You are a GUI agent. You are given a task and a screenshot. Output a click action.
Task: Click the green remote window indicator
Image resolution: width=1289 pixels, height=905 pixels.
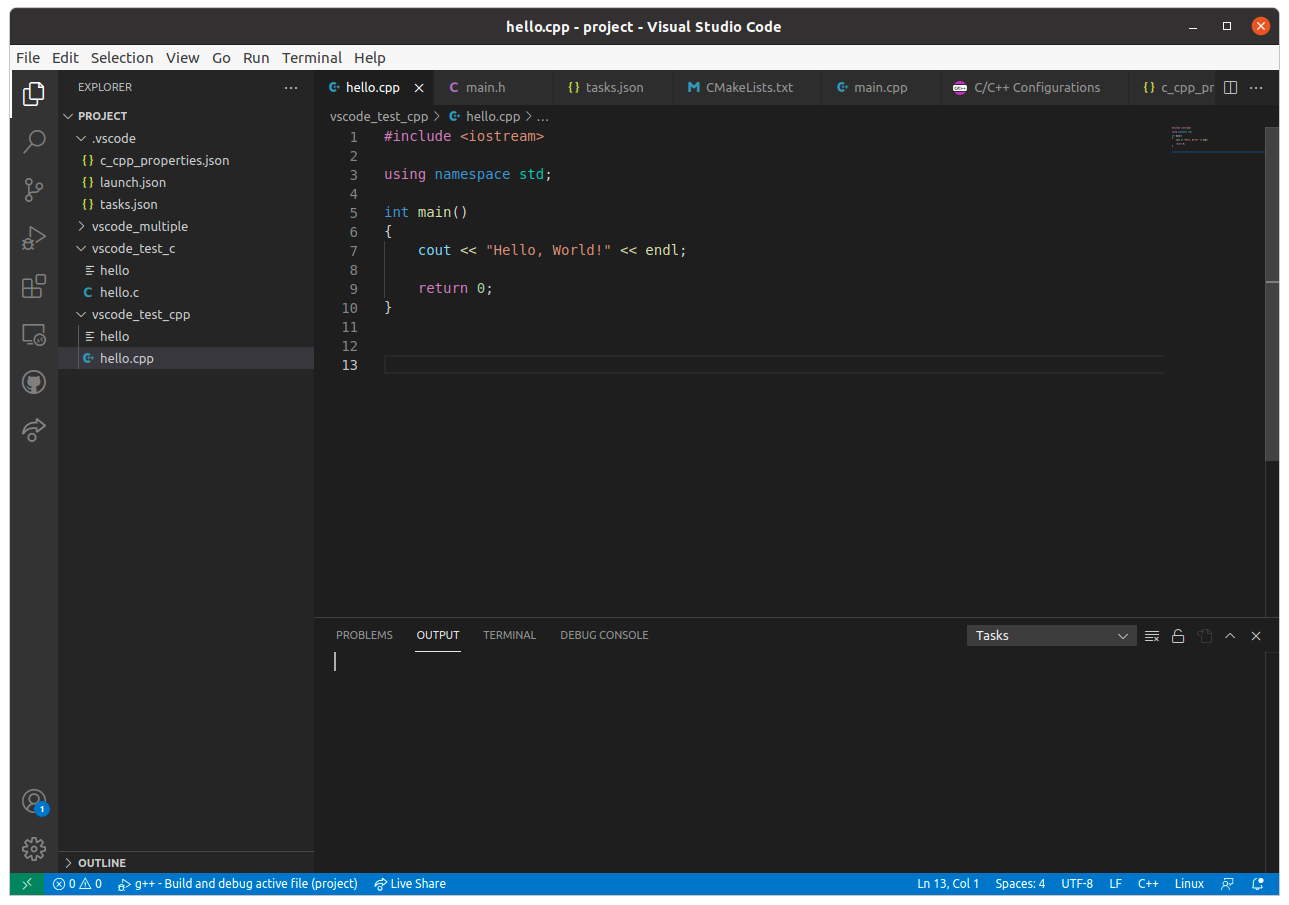(x=27, y=884)
